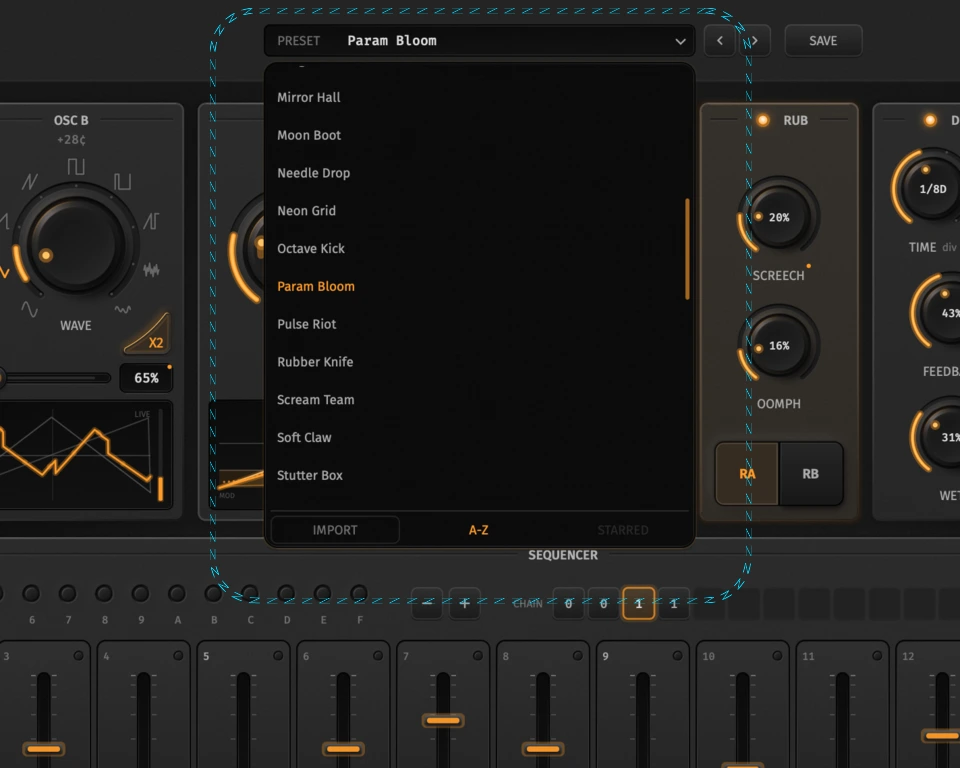The width and height of the screenshot is (960, 768).
Task: Toggle sequencer step dot labeled 9
Action: (140, 593)
